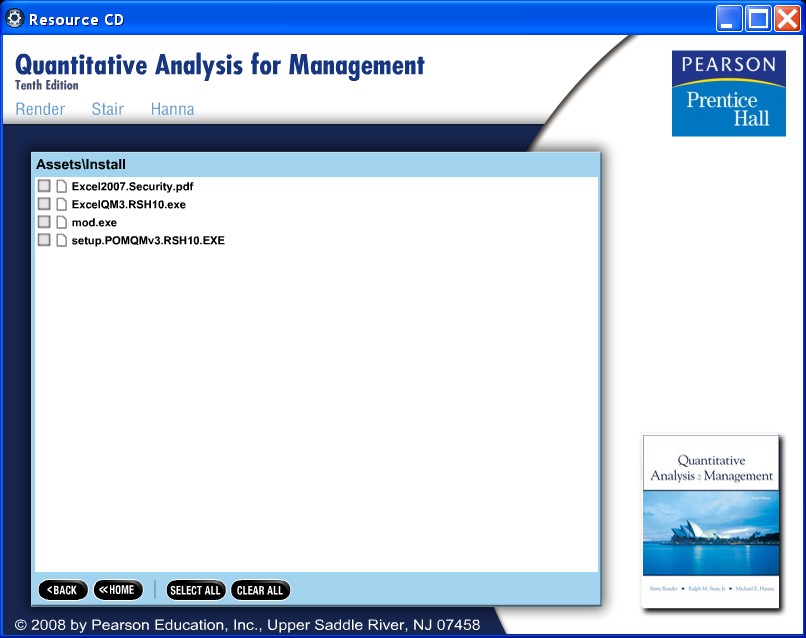Select the setup.POMQMv3.RSH10.EXE checkbox

click(x=44, y=240)
